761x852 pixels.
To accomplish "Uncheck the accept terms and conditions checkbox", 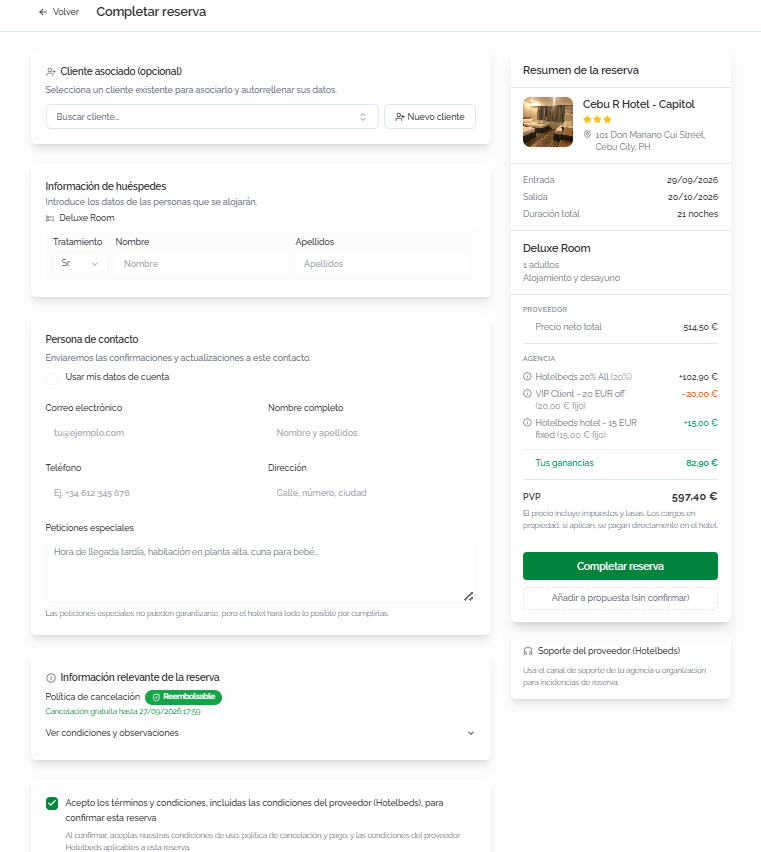I will click(x=52, y=803).
